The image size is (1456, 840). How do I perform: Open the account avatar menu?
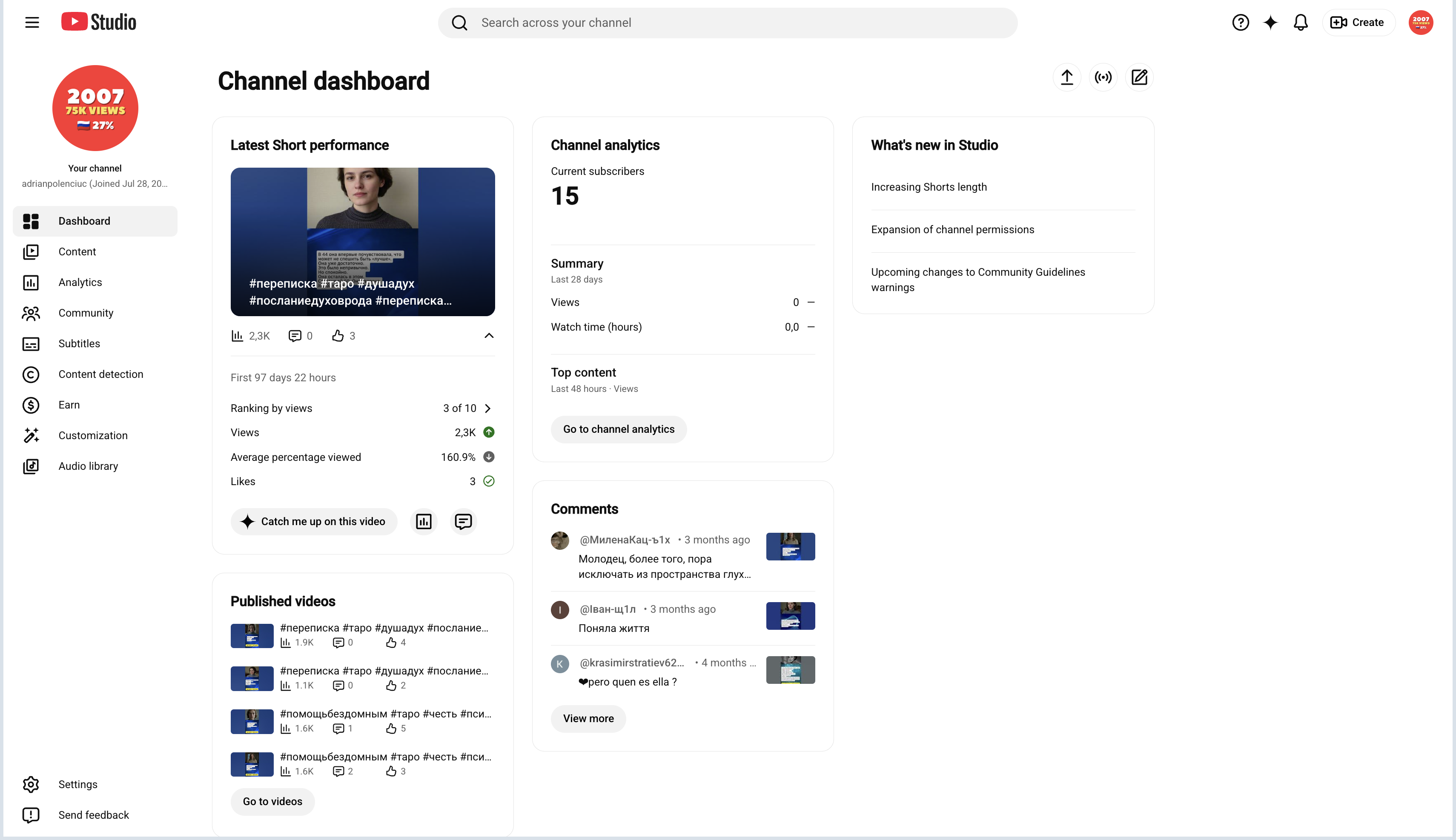click(x=1420, y=23)
